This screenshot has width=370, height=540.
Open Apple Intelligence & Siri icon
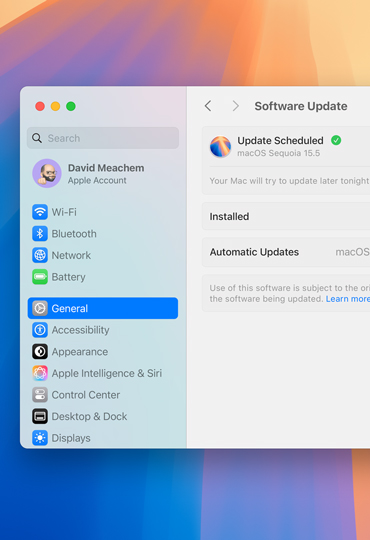40,373
